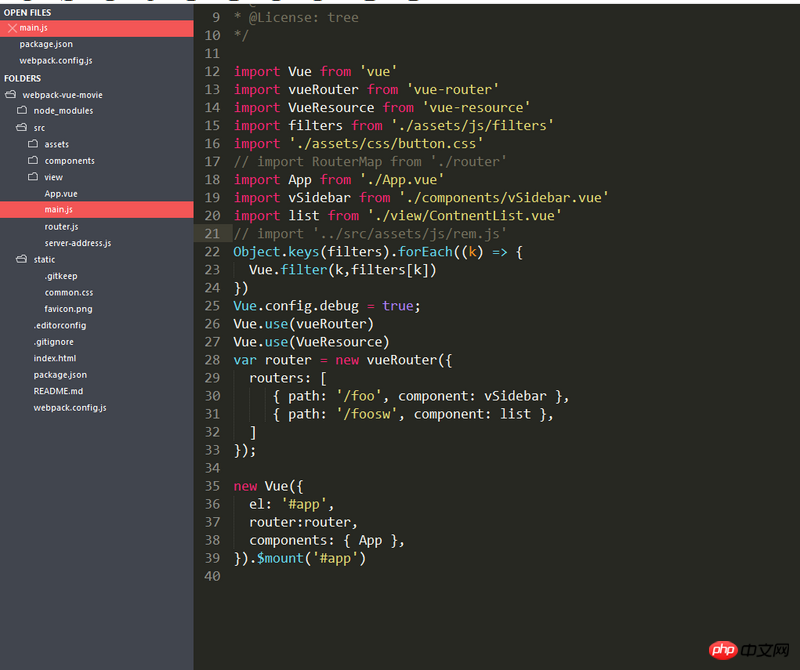Screen dimensions: 800x670
Task: Collapse the static folder
Action: [44, 259]
